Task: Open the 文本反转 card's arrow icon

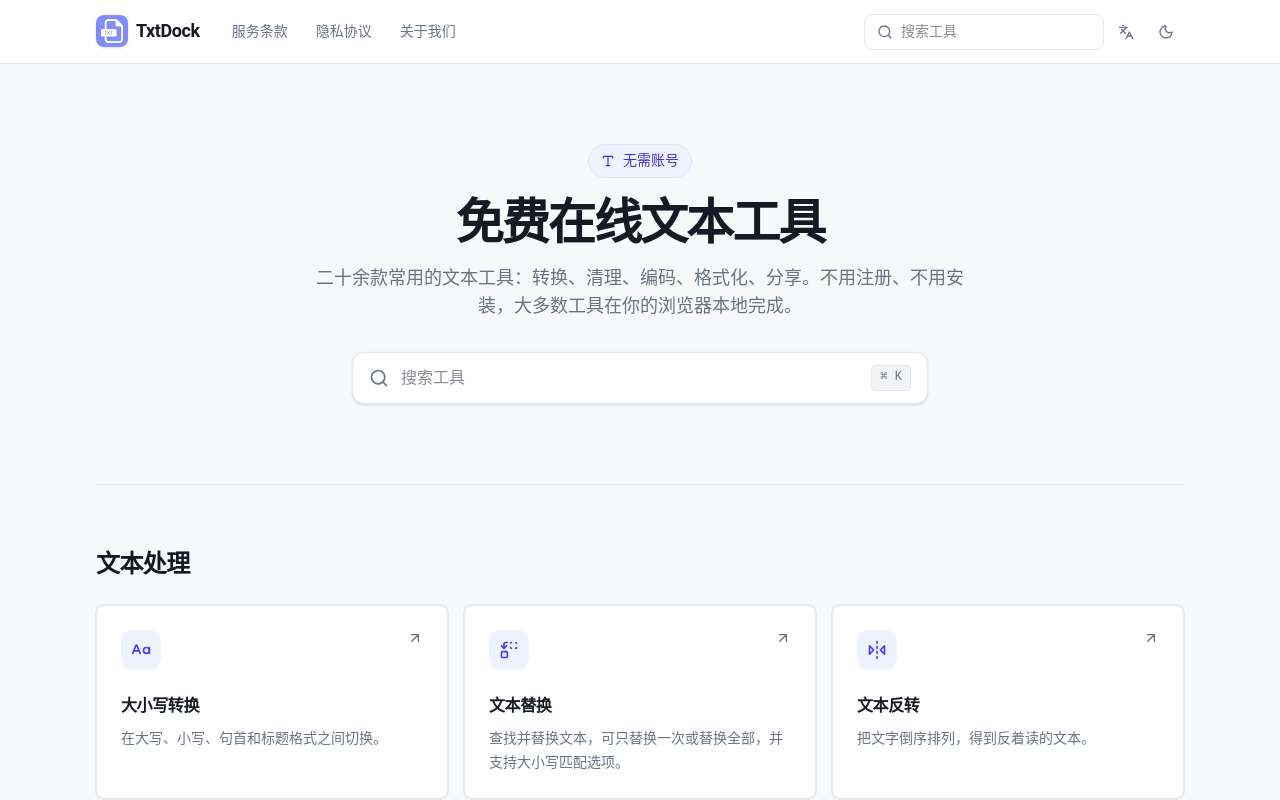Action: (x=1151, y=638)
